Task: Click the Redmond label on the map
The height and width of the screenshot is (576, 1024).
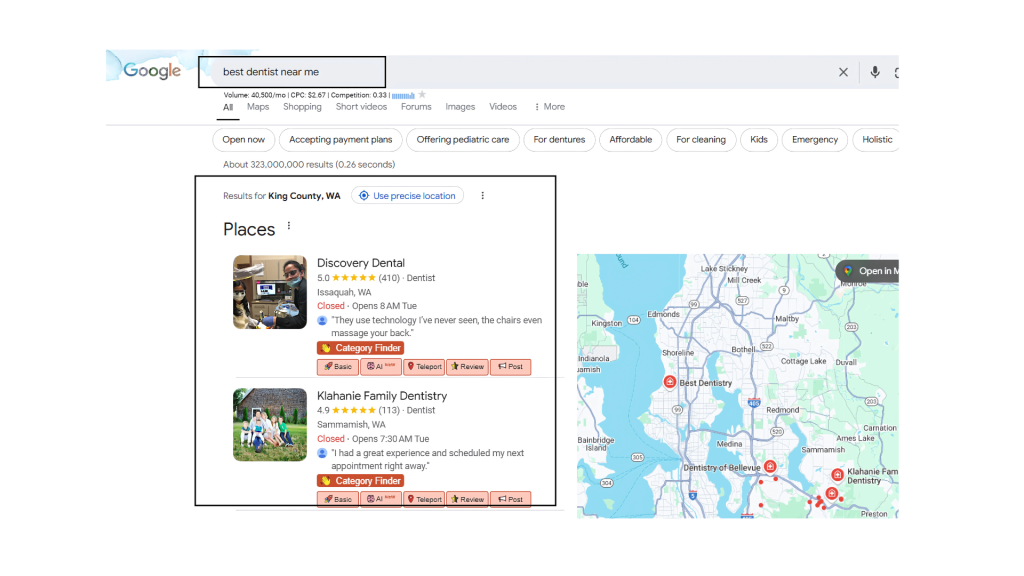Action: click(782, 410)
